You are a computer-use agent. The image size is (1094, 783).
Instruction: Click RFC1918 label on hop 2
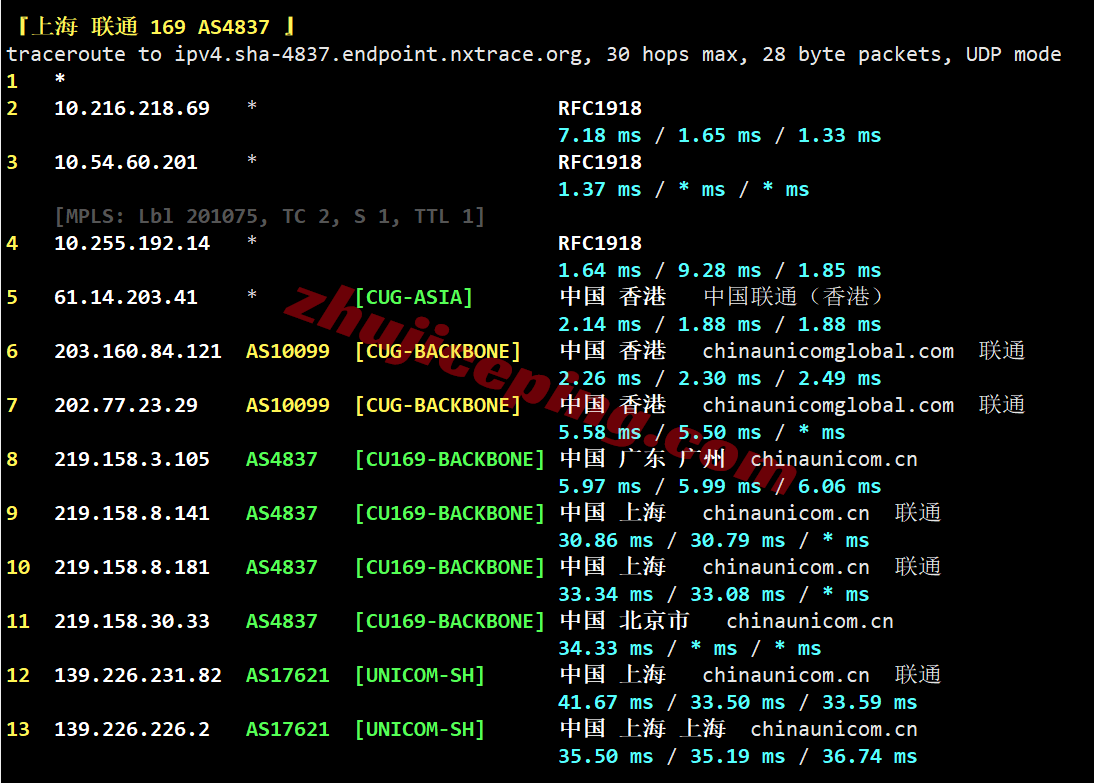[x=599, y=108]
